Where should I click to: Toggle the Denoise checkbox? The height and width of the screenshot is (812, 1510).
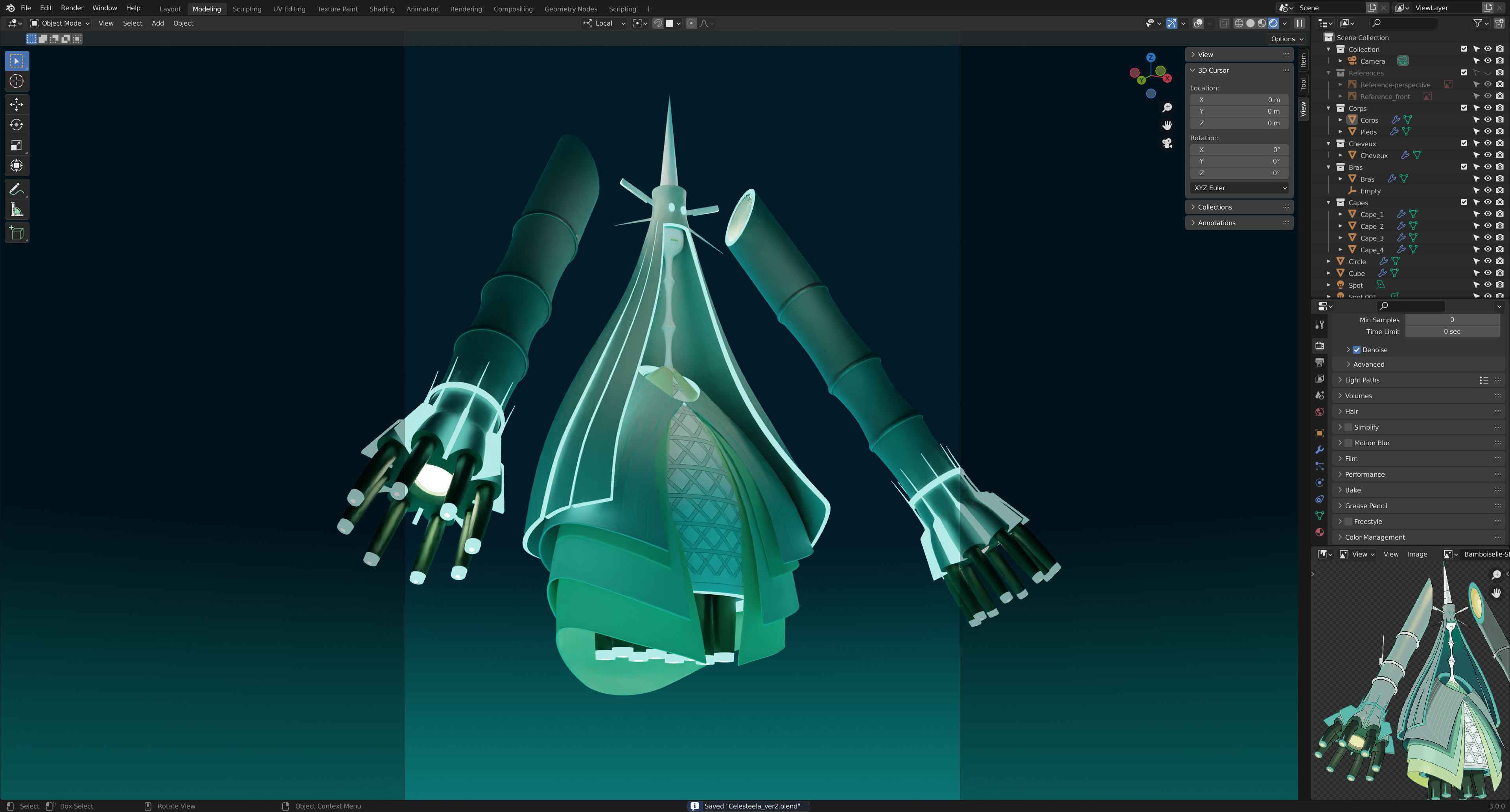tap(1356, 350)
